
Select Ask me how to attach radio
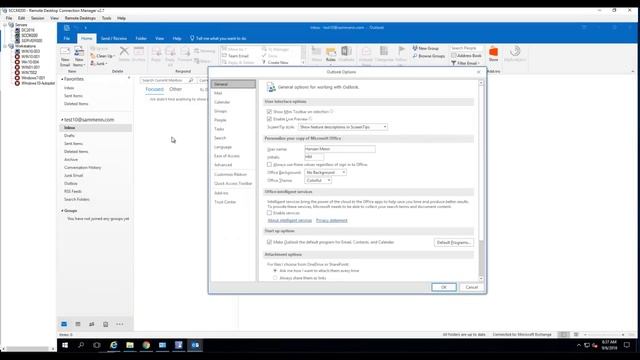(x=275, y=271)
